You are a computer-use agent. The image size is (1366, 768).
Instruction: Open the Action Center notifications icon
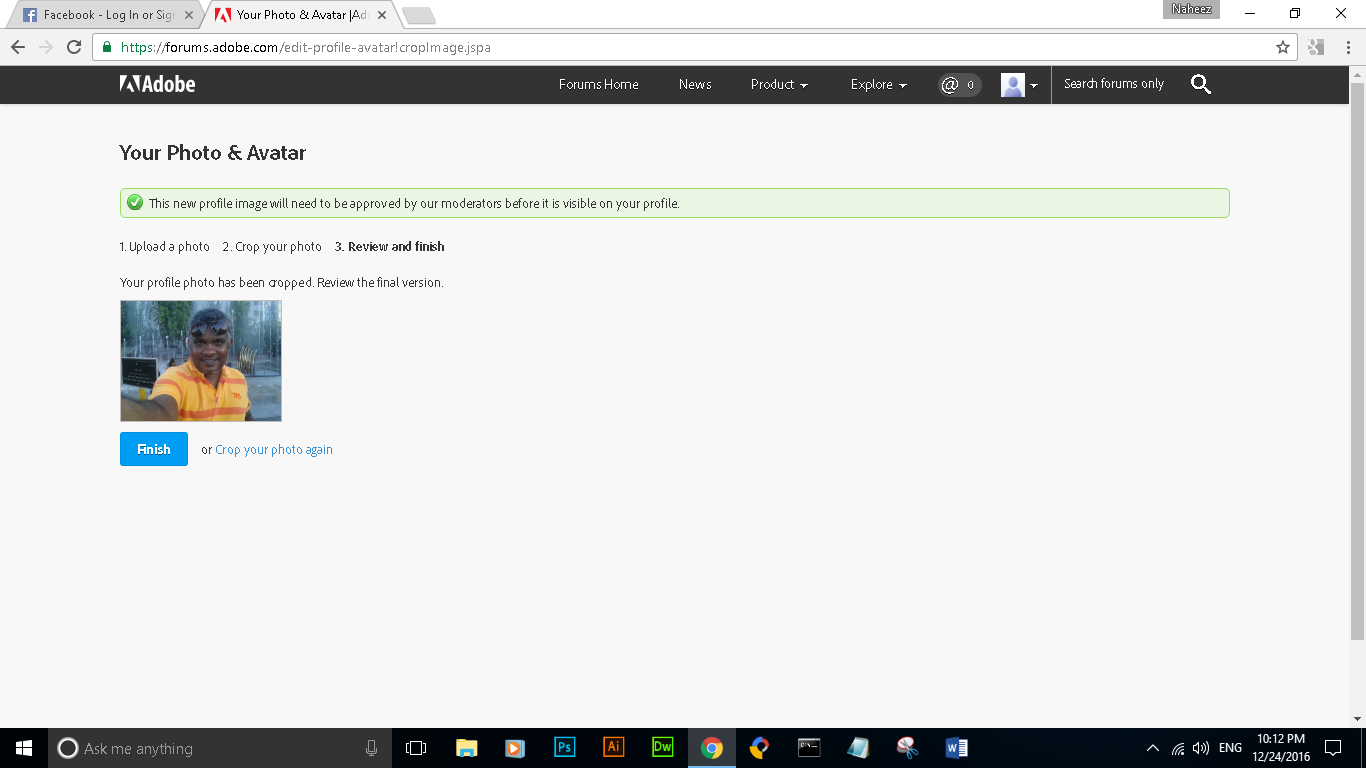click(1333, 748)
